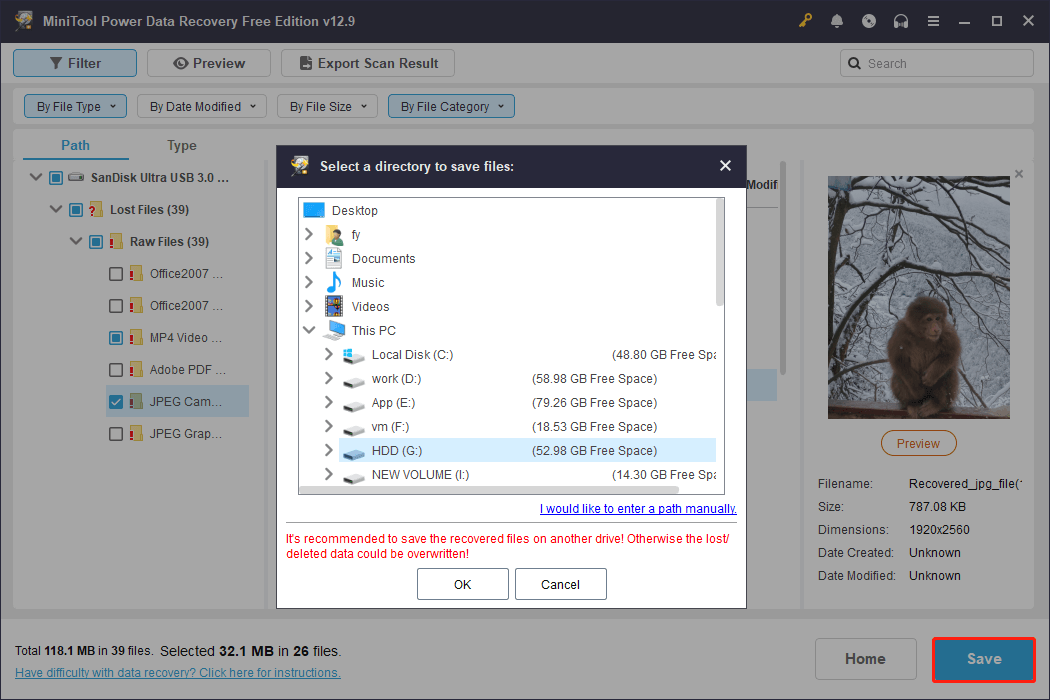The image size is (1050, 700).
Task: Click the Search input field
Action: tap(937, 64)
